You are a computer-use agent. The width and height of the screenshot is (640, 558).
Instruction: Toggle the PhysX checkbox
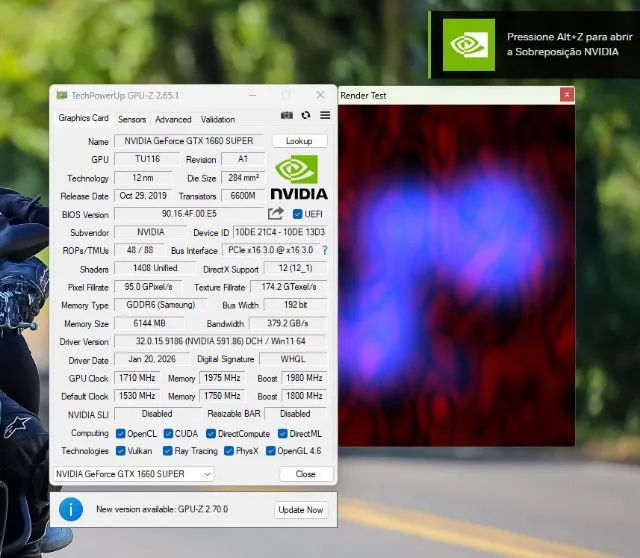(229, 451)
